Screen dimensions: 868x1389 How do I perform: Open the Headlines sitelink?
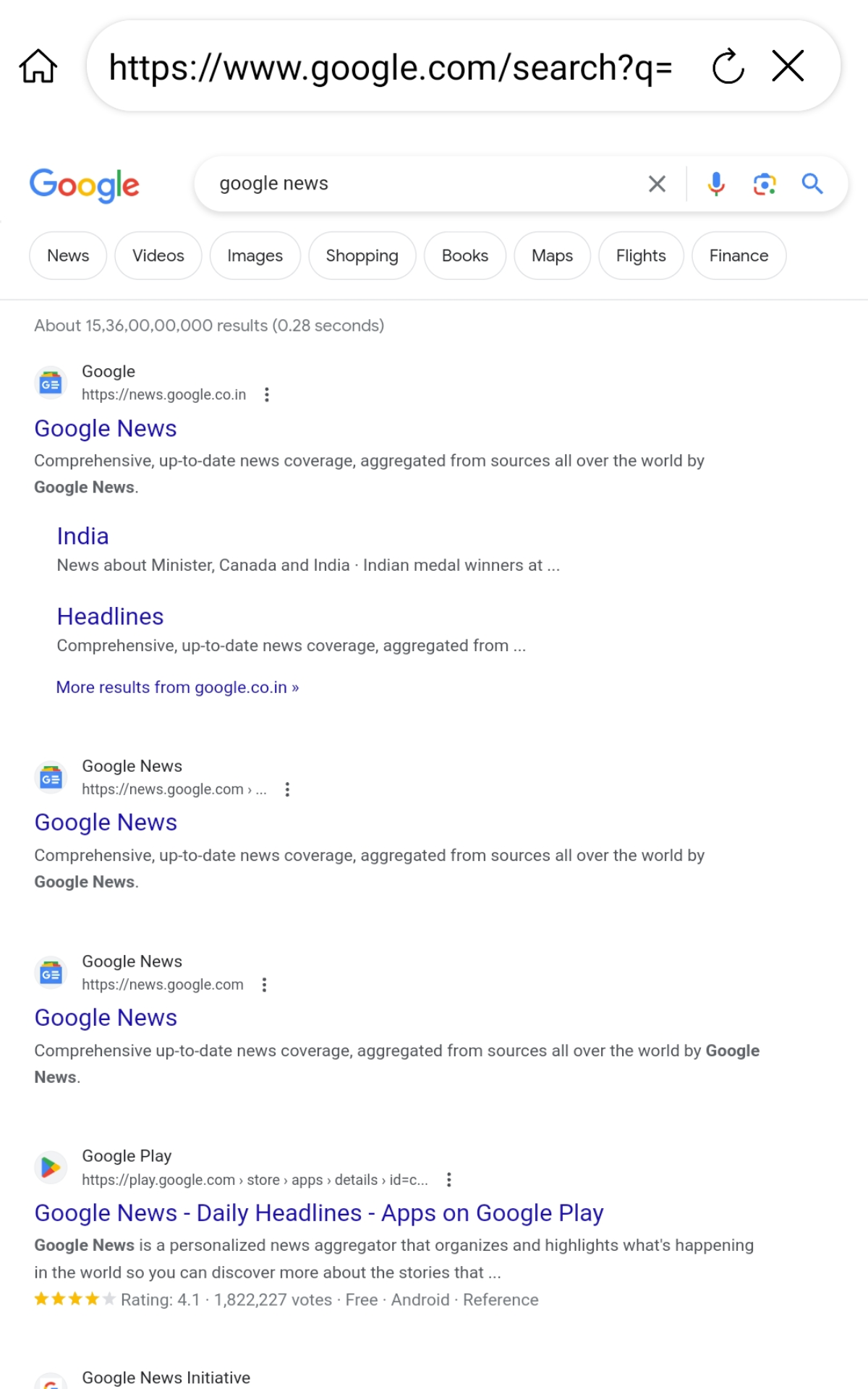coord(110,616)
